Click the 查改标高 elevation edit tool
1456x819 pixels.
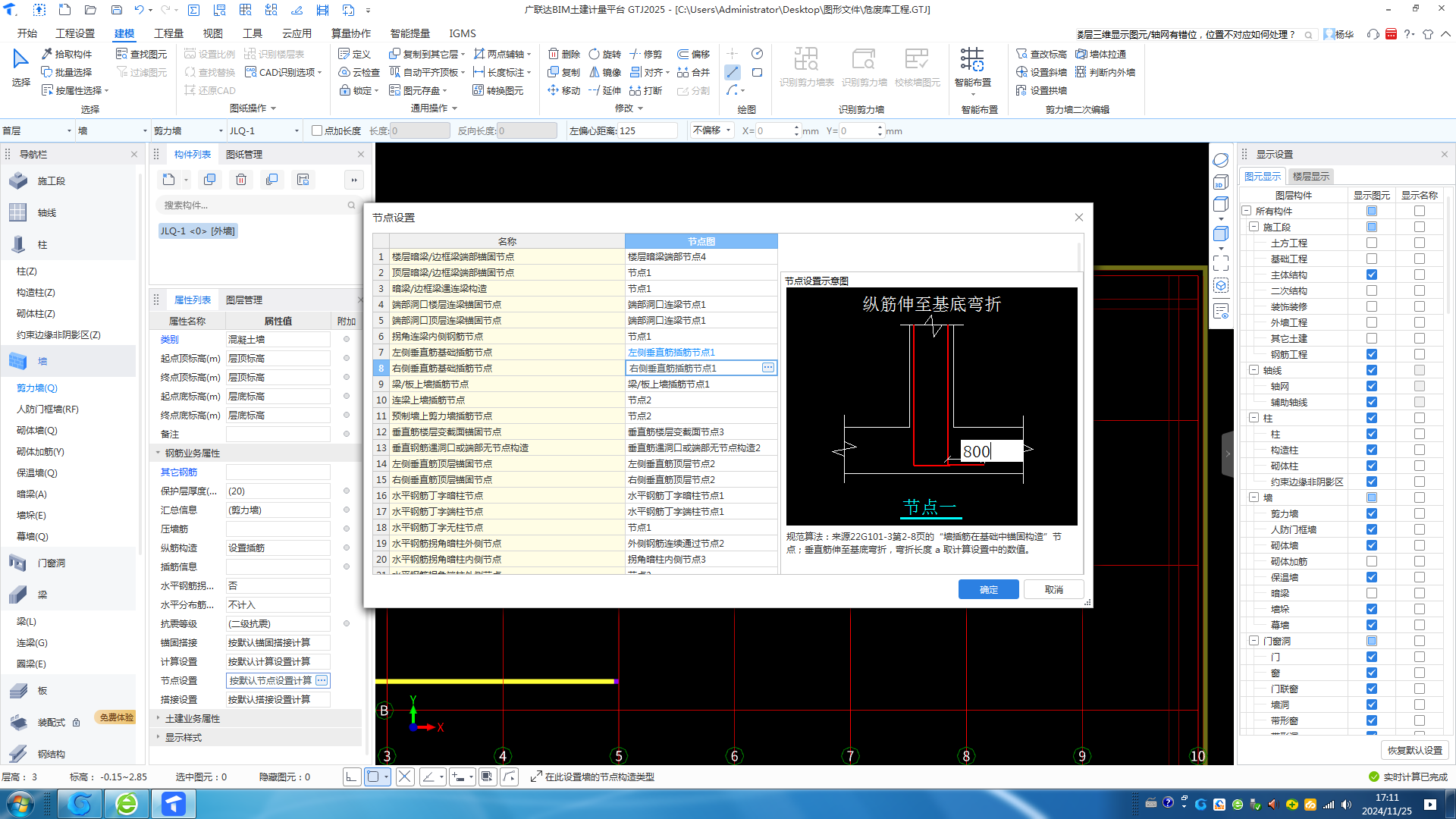pyautogui.click(x=1041, y=54)
